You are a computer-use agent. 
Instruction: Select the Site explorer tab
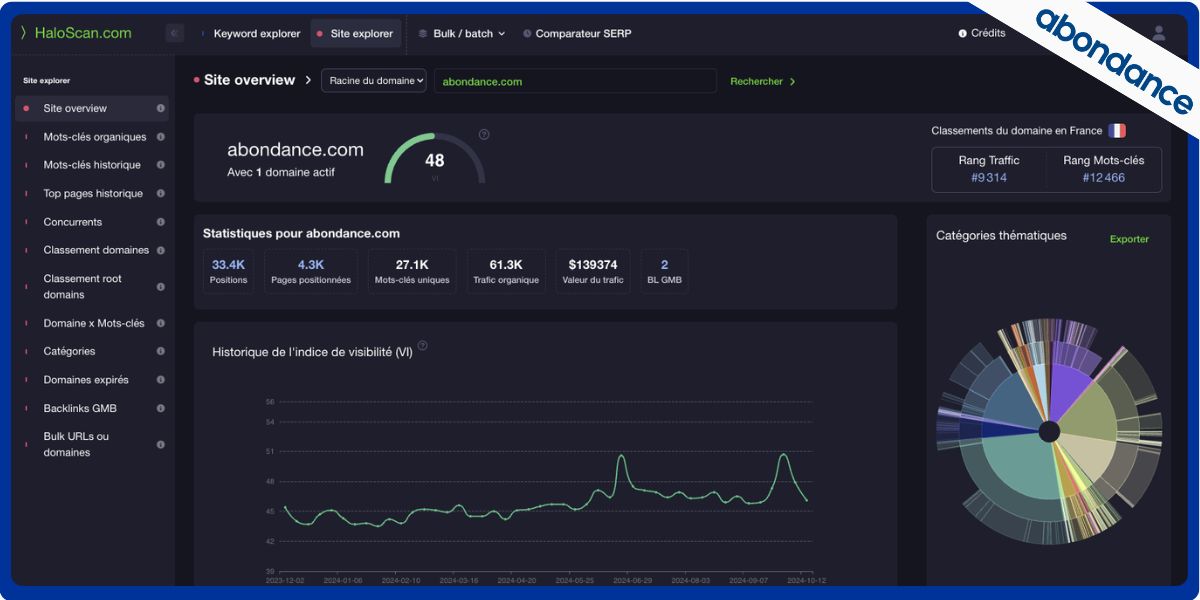pos(356,33)
